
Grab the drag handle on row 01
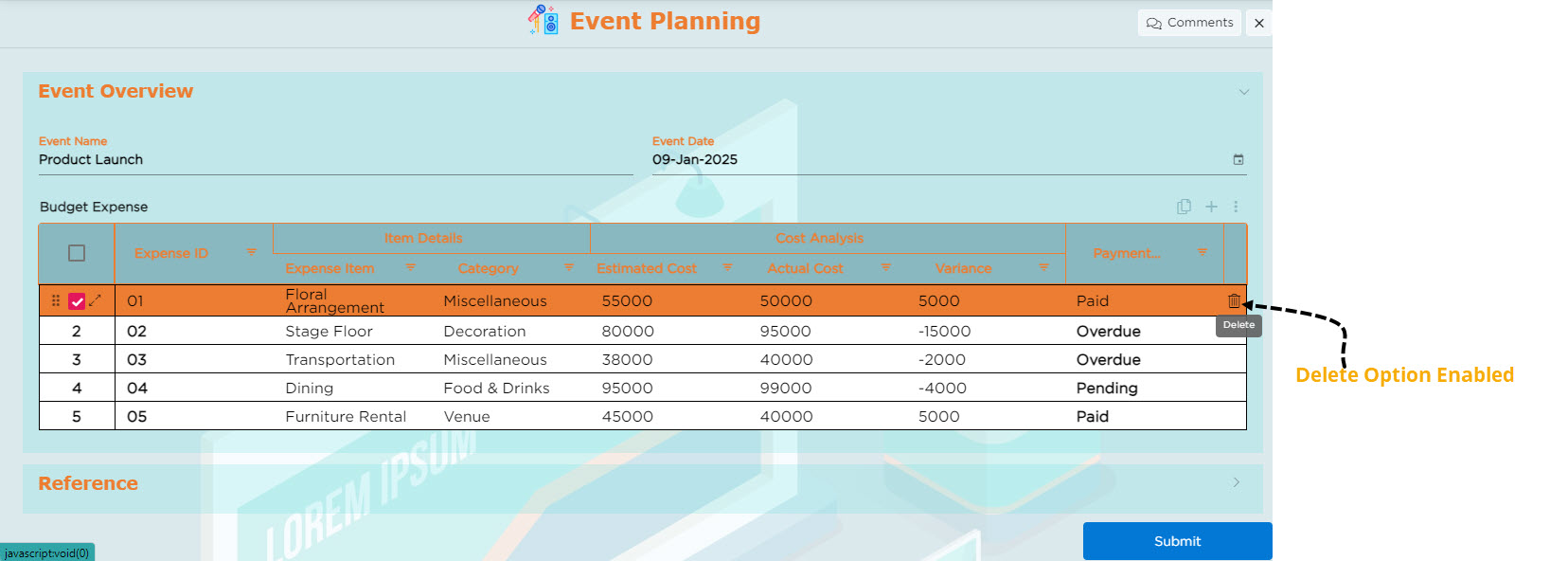[x=56, y=300]
